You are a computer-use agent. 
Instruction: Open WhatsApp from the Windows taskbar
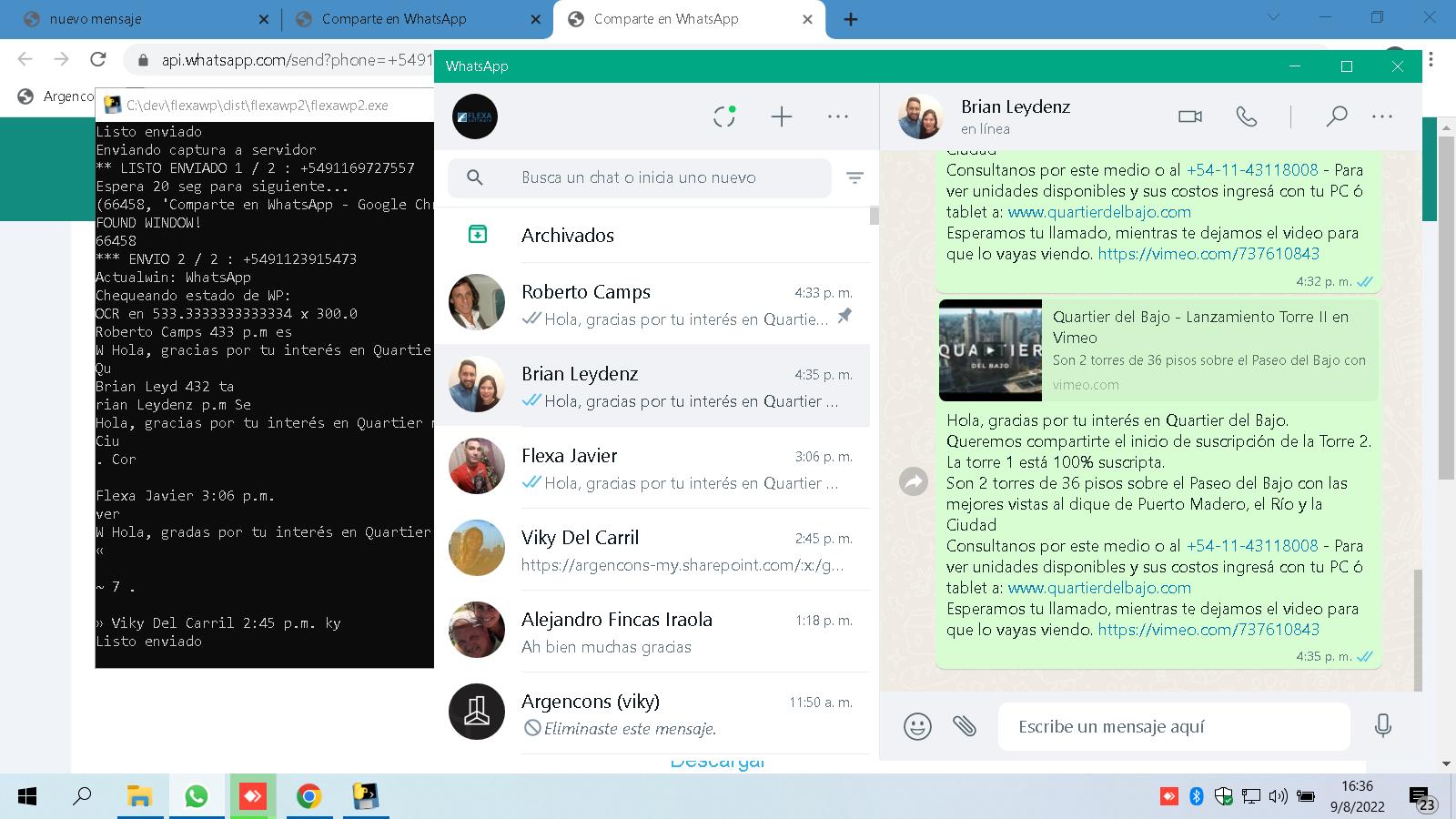(197, 797)
